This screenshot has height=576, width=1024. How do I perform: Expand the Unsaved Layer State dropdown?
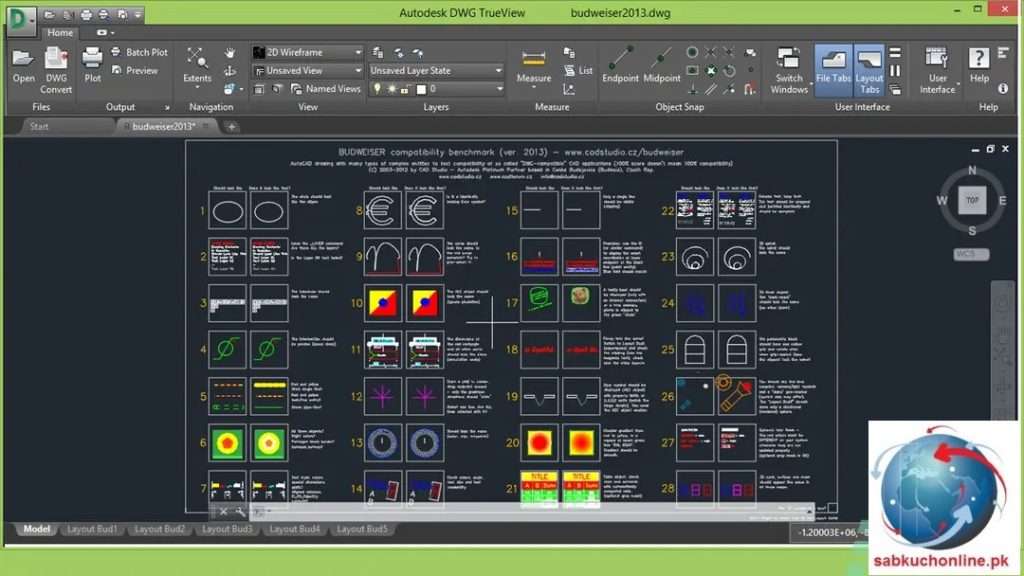[x=435, y=70]
